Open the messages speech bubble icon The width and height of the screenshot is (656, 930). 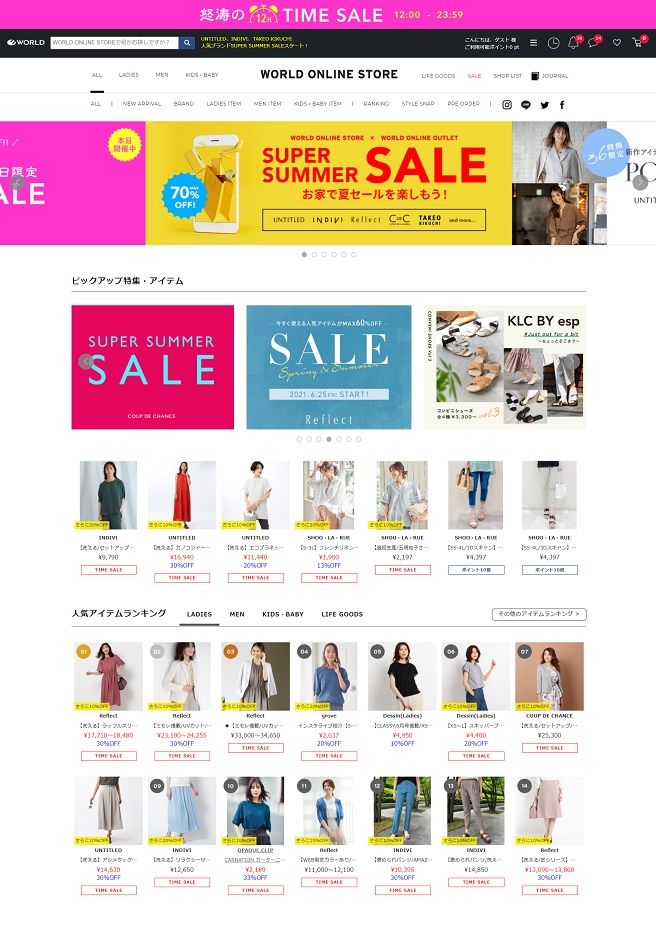(x=593, y=43)
